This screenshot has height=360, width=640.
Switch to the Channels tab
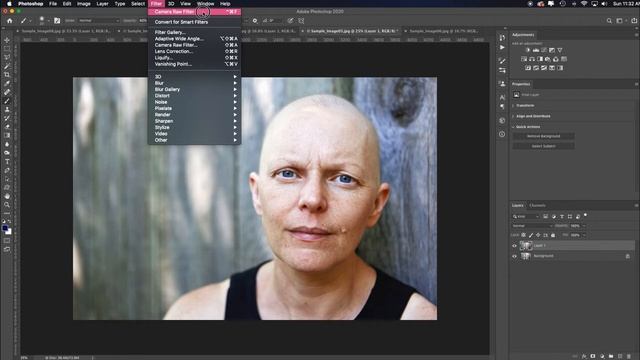click(538, 205)
